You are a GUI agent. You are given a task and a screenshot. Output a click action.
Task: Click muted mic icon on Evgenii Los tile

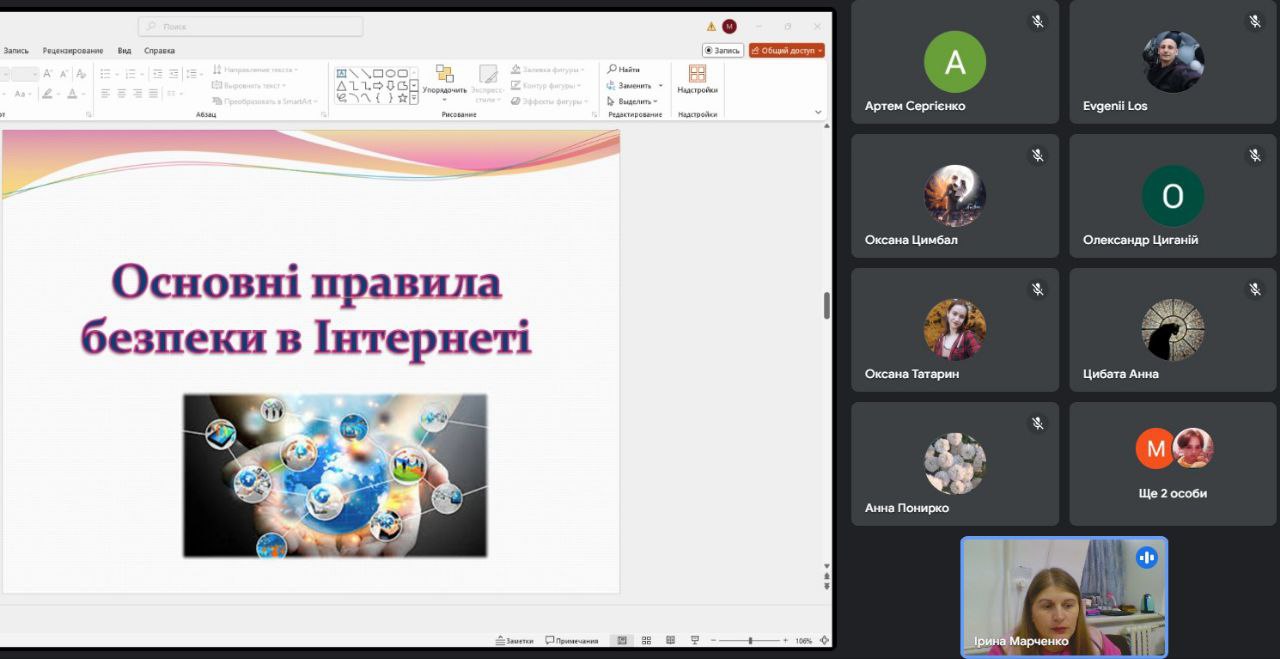tap(1255, 21)
